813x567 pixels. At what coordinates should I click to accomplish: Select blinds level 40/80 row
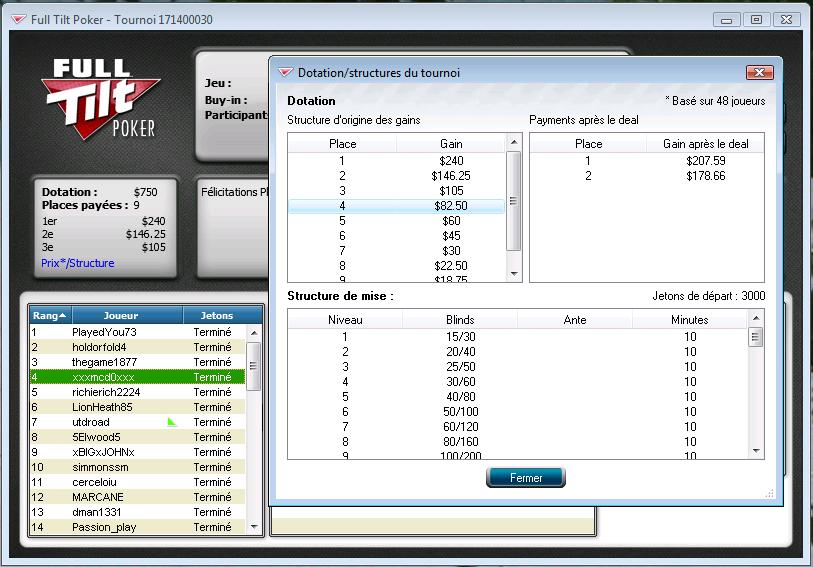point(518,397)
